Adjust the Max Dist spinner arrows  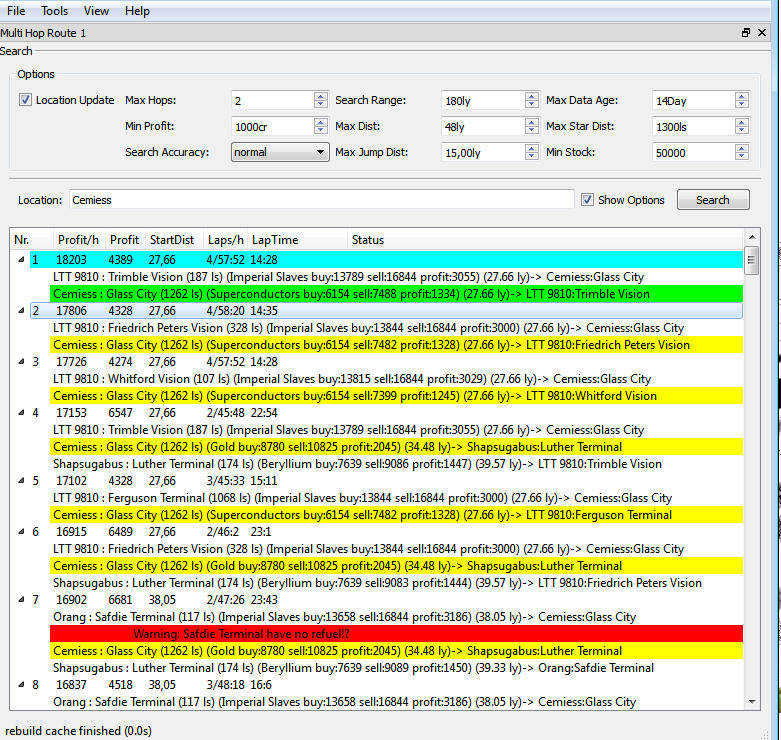click(531, 126)
